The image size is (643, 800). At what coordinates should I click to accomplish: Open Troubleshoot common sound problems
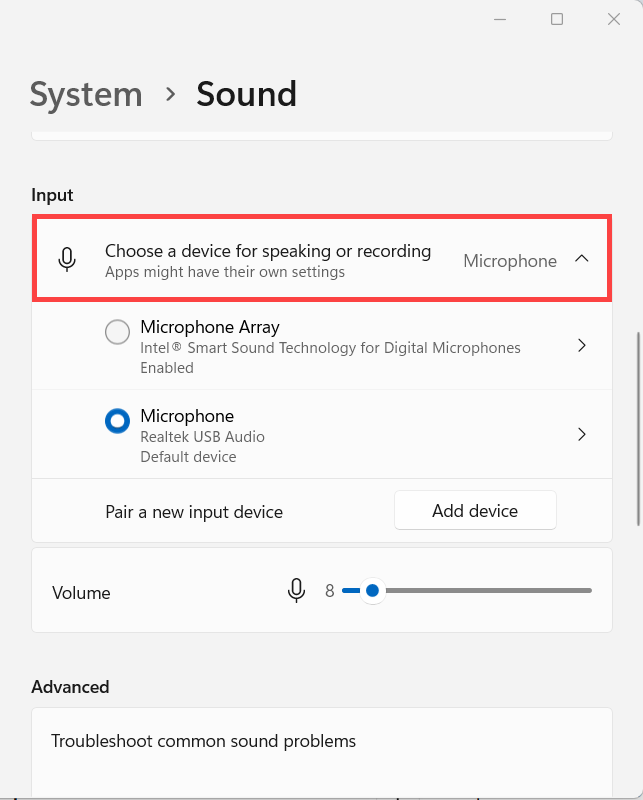pyautogui.click(x=204, y=741)
